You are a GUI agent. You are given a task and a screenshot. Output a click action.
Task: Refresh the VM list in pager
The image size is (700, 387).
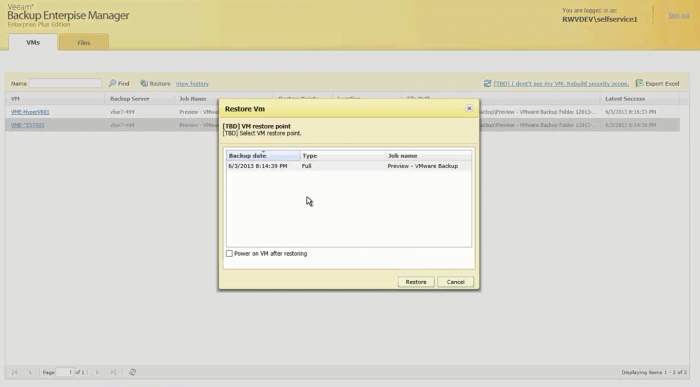[x=133, y=372]
